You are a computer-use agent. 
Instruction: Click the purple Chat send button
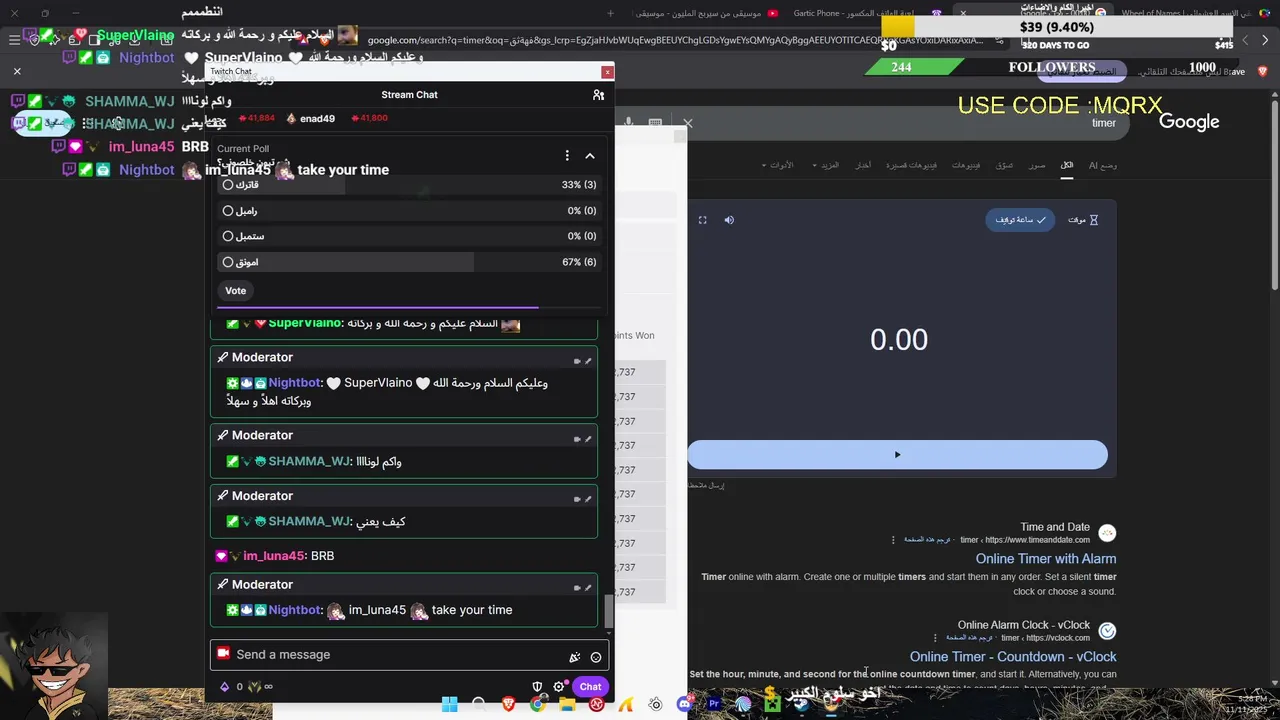tap(590, 687)
